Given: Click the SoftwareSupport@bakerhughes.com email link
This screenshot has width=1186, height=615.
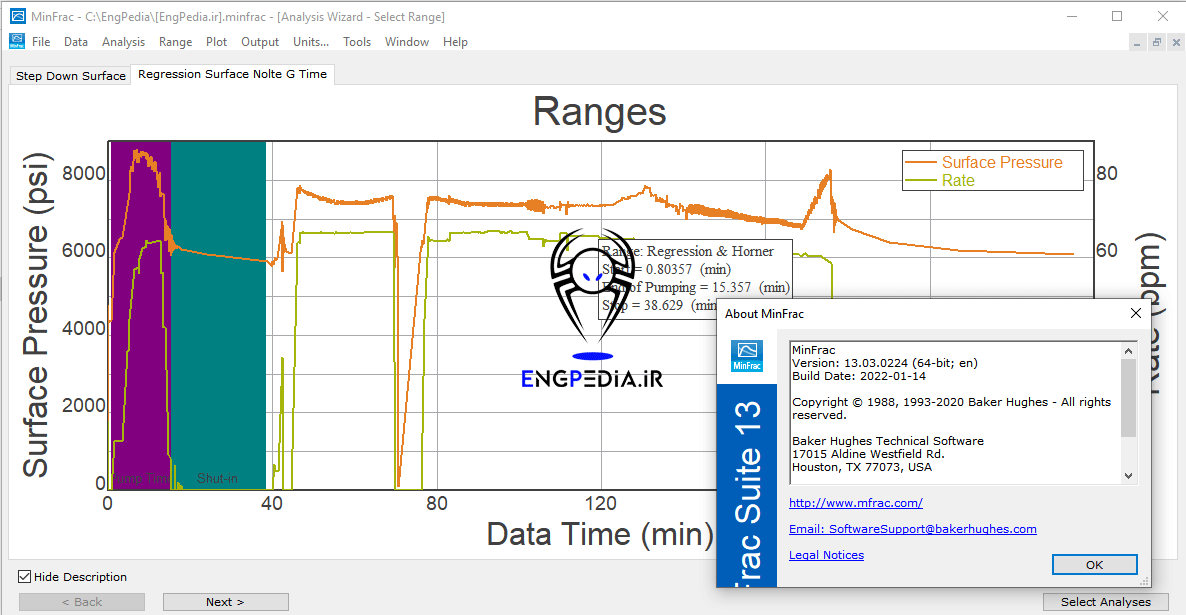Looking at the screenshot, I should click(x=912, y=529).
